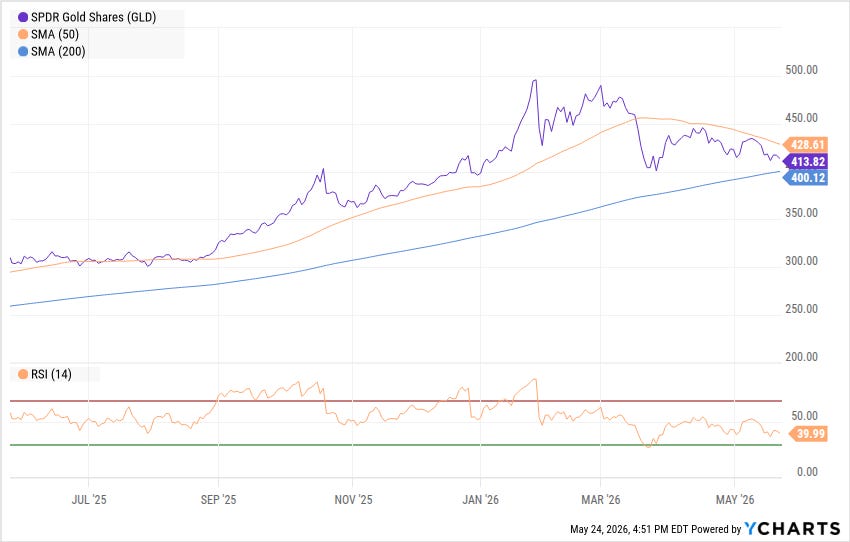Click the YCHARTS logo

coord(792,528)
